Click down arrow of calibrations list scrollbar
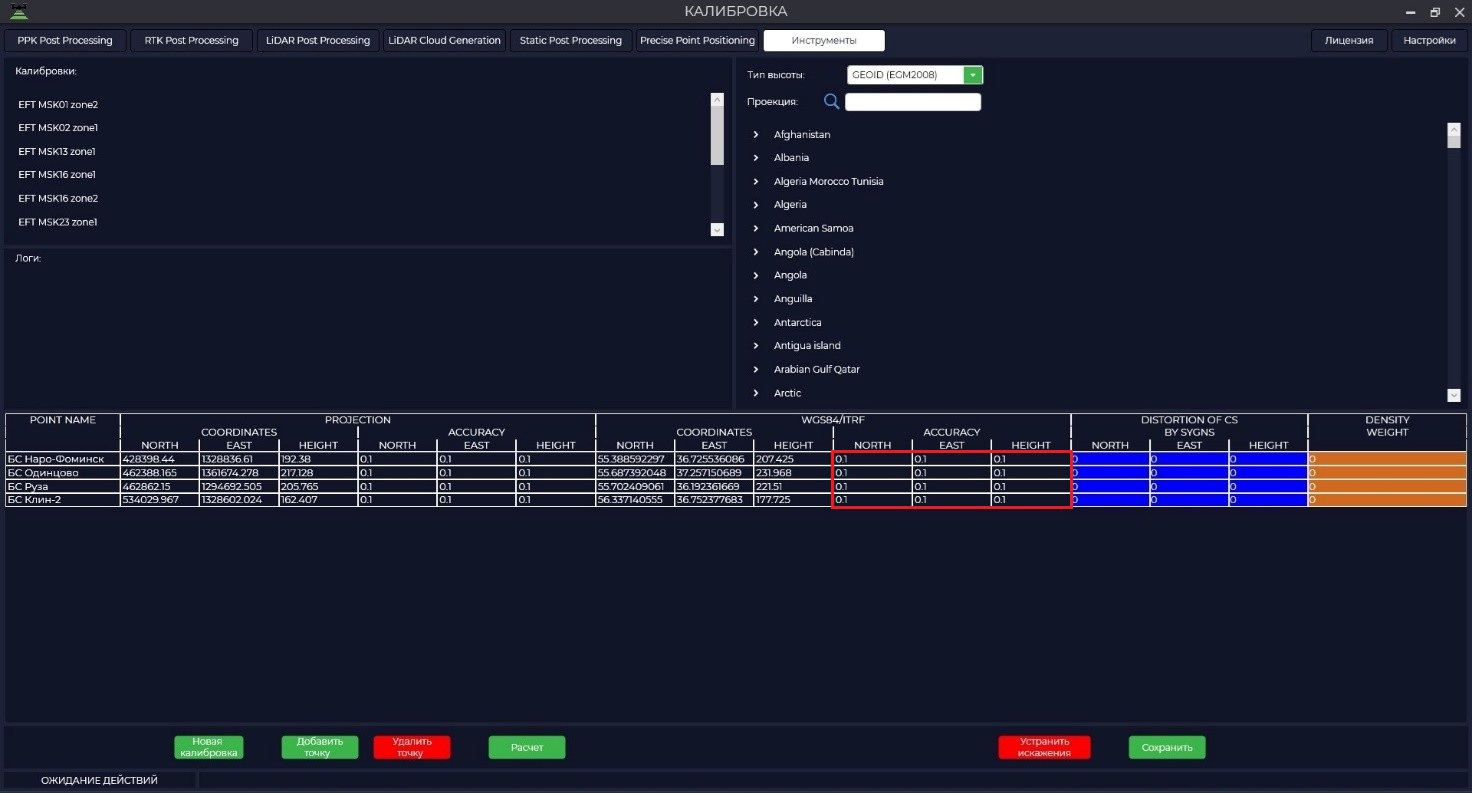This screenshot has width=1472, height=793. click(717, 230)
